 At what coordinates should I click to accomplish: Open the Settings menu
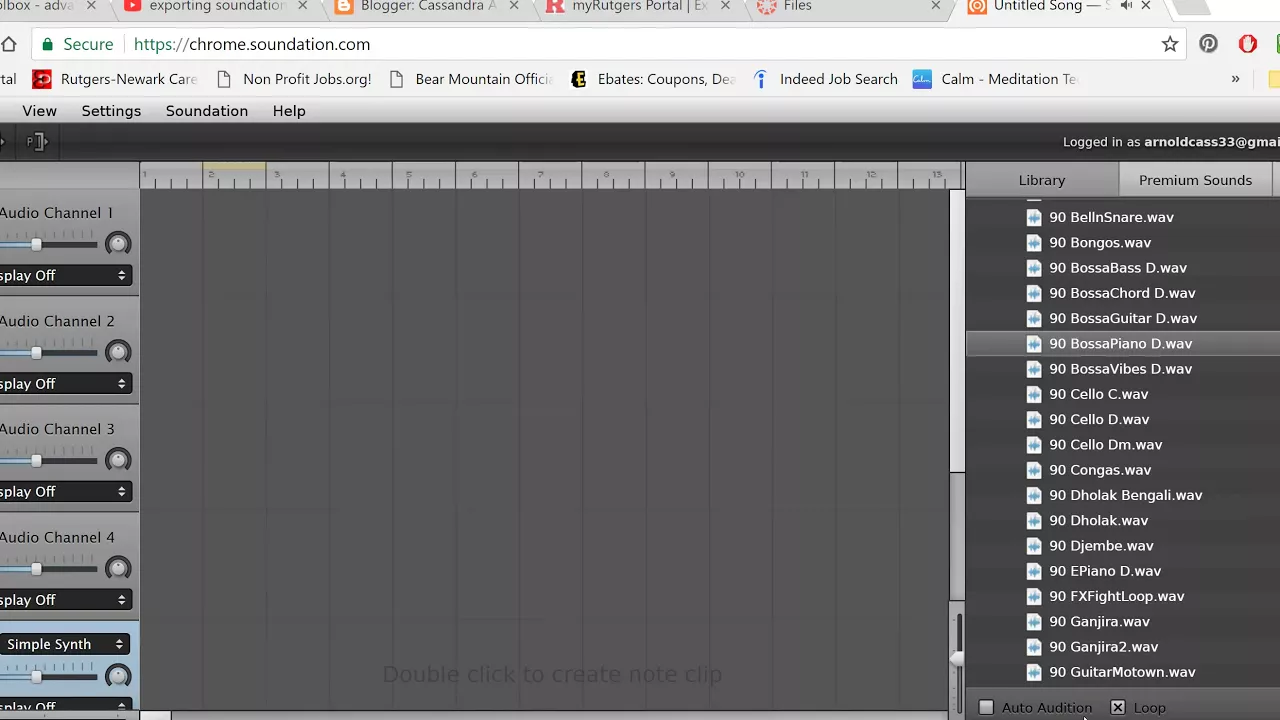pyautogui.click(x=111, y=111)
